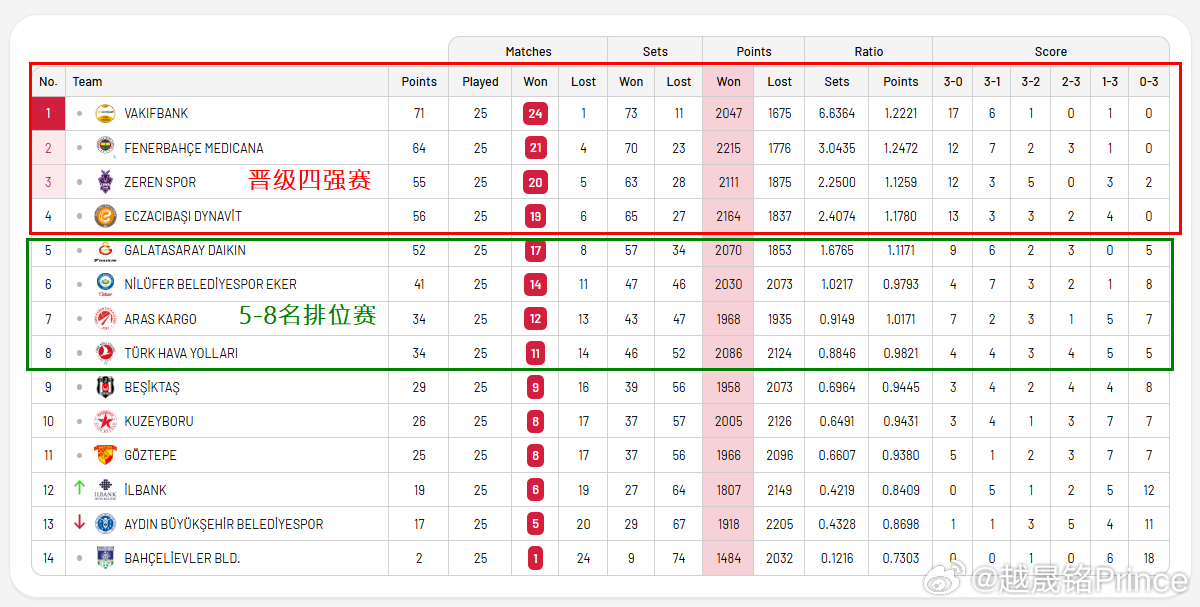
Task: Click Eczacıbaşı's red 19 won badge
Action: click(535, 216)
